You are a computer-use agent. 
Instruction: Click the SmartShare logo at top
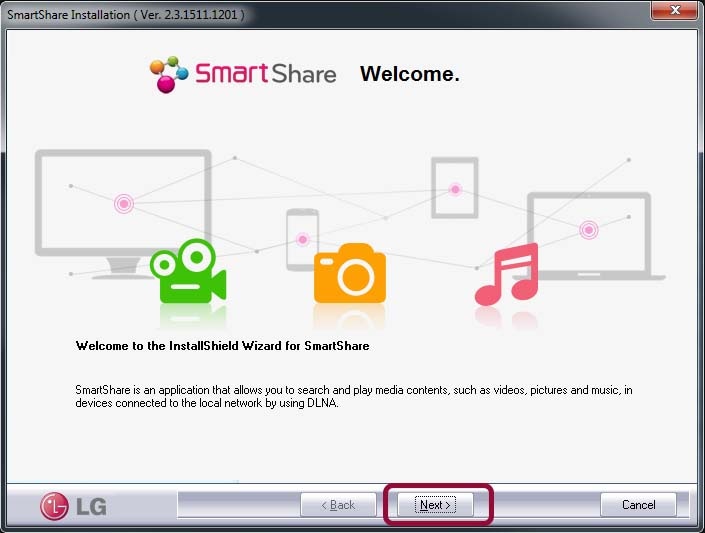243,74
